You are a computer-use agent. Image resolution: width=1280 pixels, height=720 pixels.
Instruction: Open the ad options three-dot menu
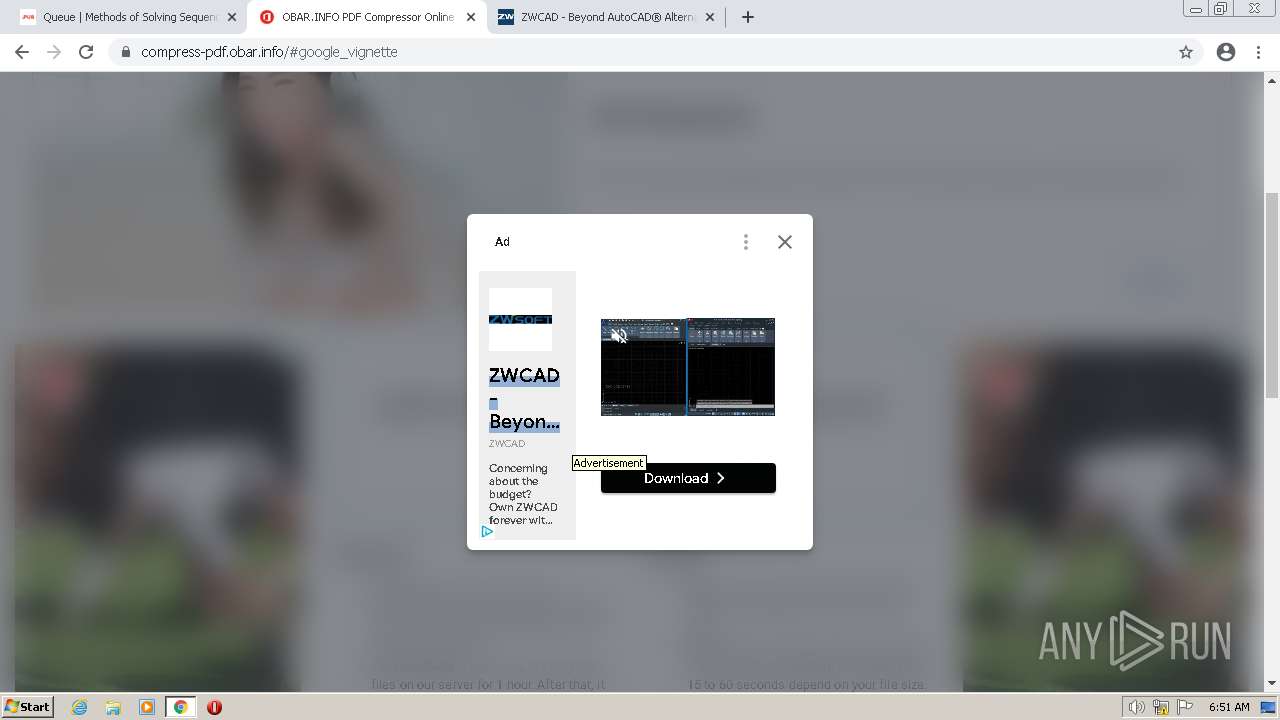[x=745, y=242]
